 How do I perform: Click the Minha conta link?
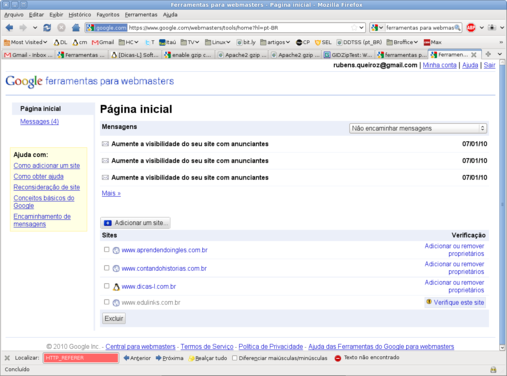pos(440,65)
